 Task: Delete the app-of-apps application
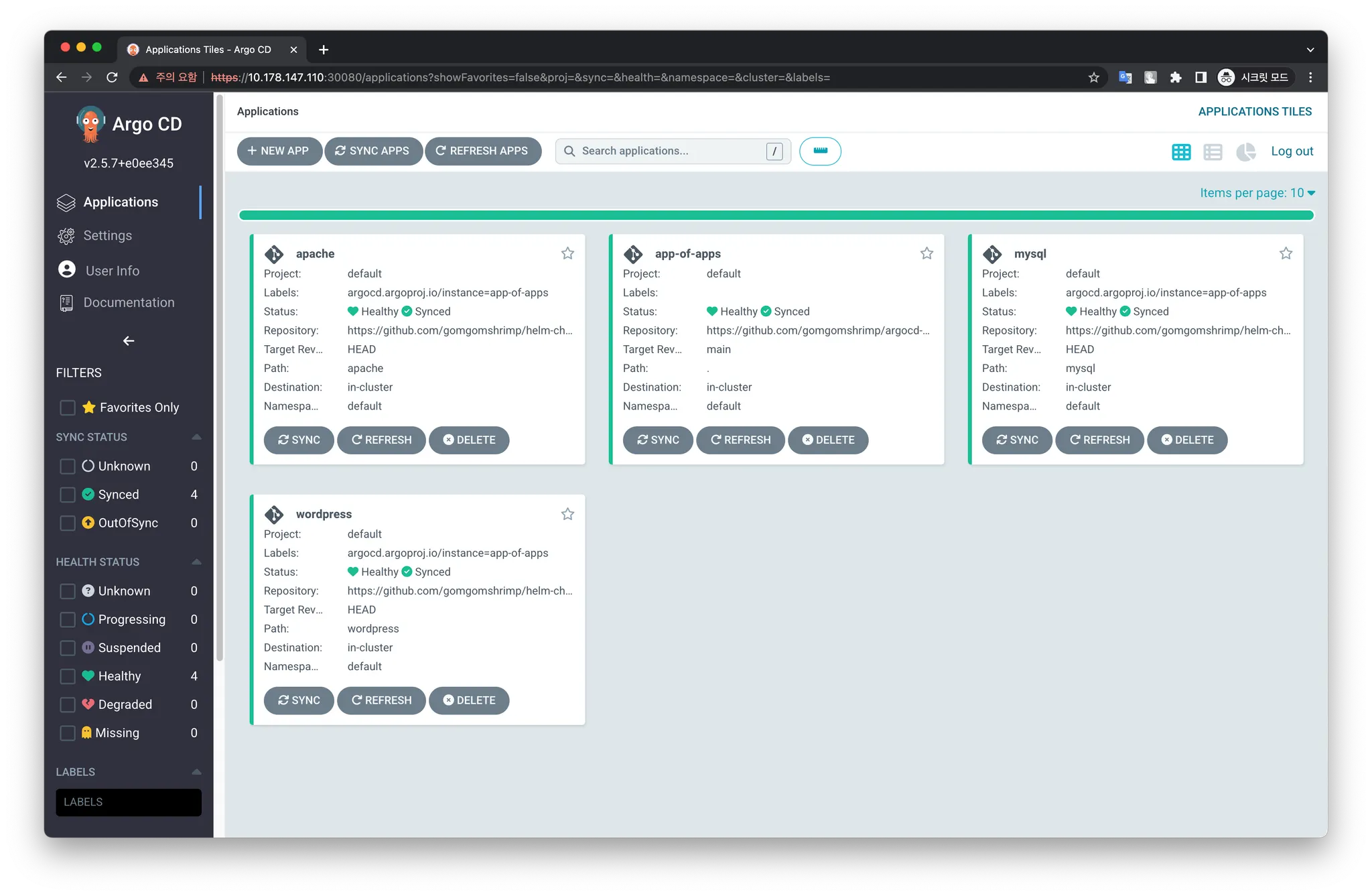[828, 440]
